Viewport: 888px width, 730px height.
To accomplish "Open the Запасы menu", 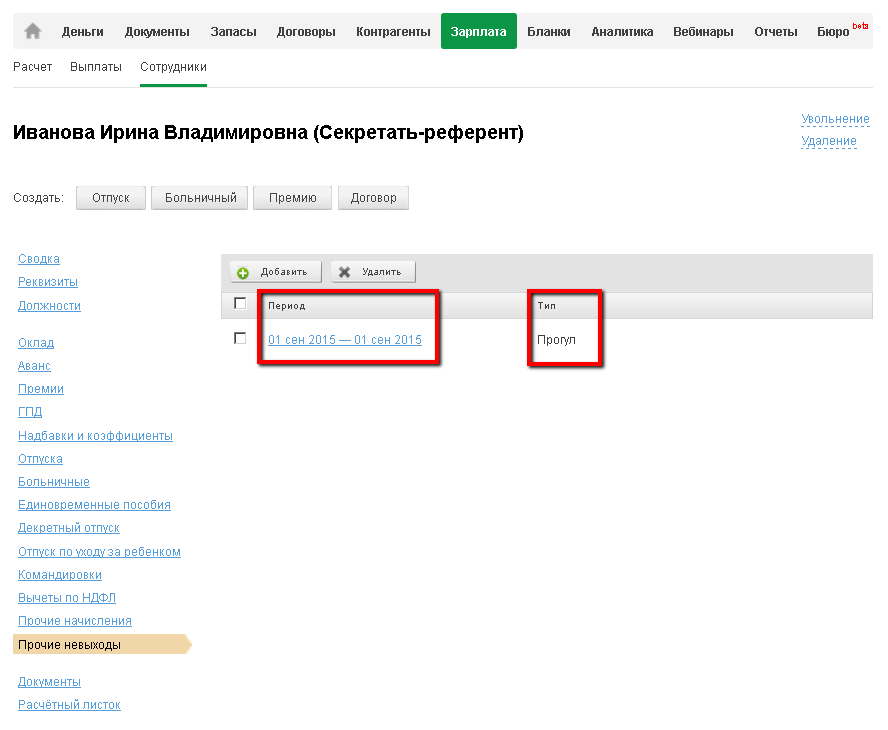I will [233, 32].
